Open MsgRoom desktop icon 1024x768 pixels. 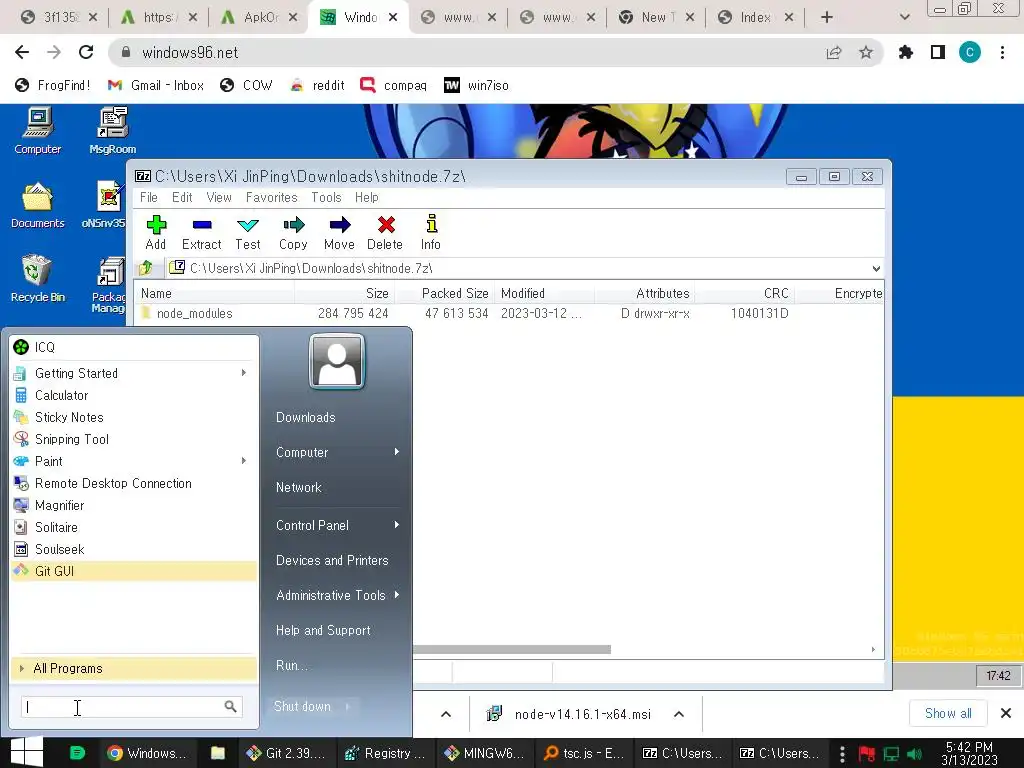click(x=112, y=131)
